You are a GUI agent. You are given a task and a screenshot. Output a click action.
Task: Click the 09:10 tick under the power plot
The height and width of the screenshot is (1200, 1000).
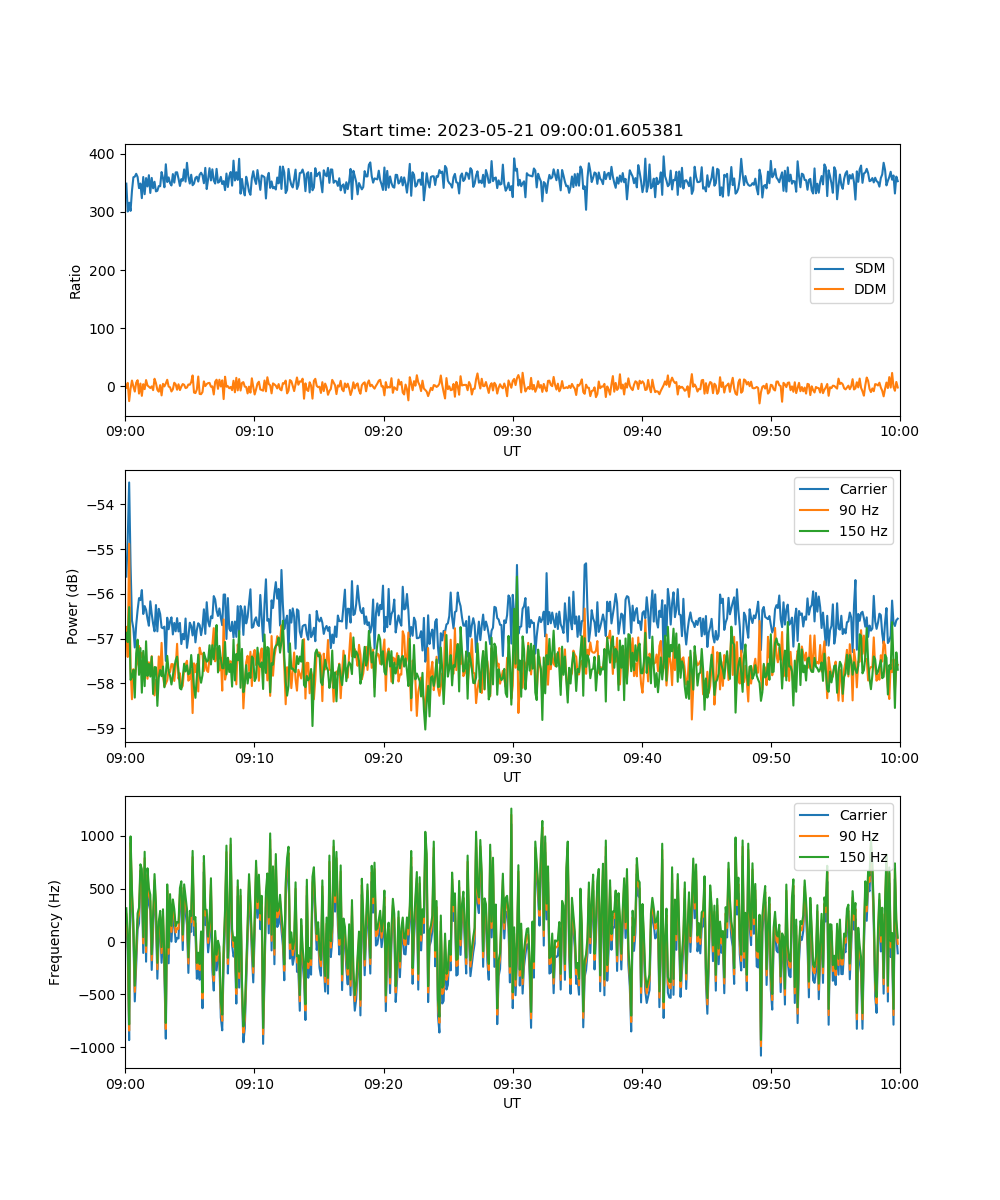pyautogui.click(x=254, y=757)
